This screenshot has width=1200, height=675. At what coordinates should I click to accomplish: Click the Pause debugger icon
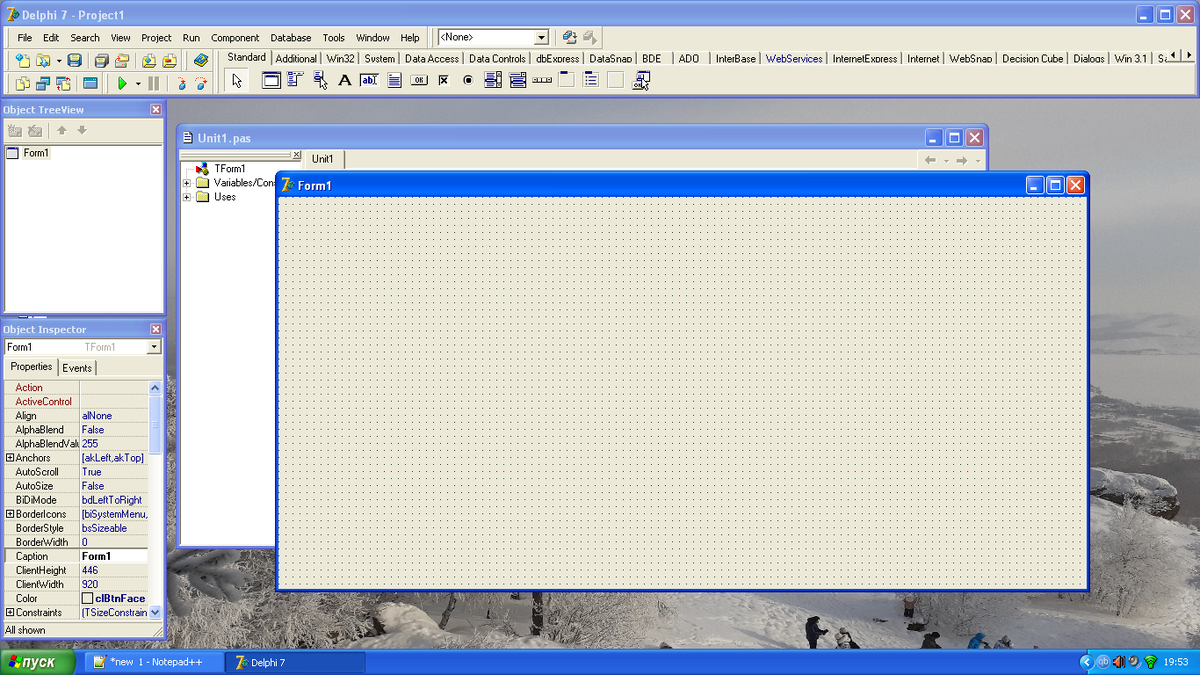[154, 83]
